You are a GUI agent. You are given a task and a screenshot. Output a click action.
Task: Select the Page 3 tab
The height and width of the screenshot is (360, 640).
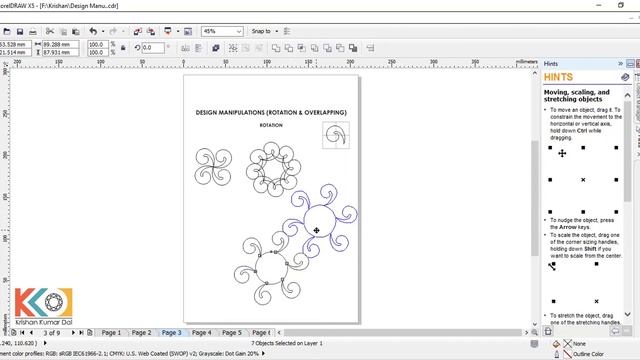(171, 333)
